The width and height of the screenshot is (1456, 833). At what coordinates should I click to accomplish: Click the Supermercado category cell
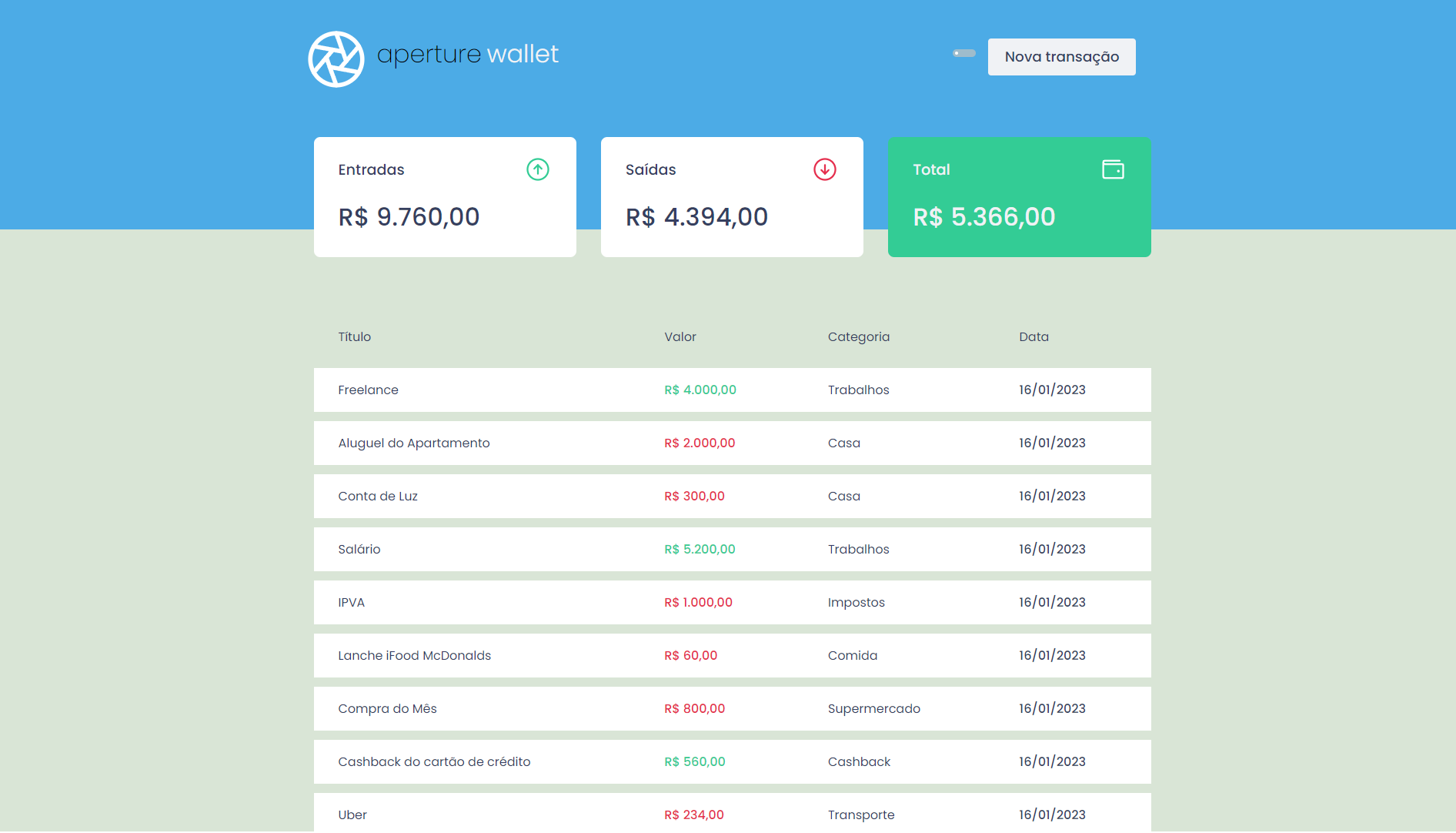(874, 709)
